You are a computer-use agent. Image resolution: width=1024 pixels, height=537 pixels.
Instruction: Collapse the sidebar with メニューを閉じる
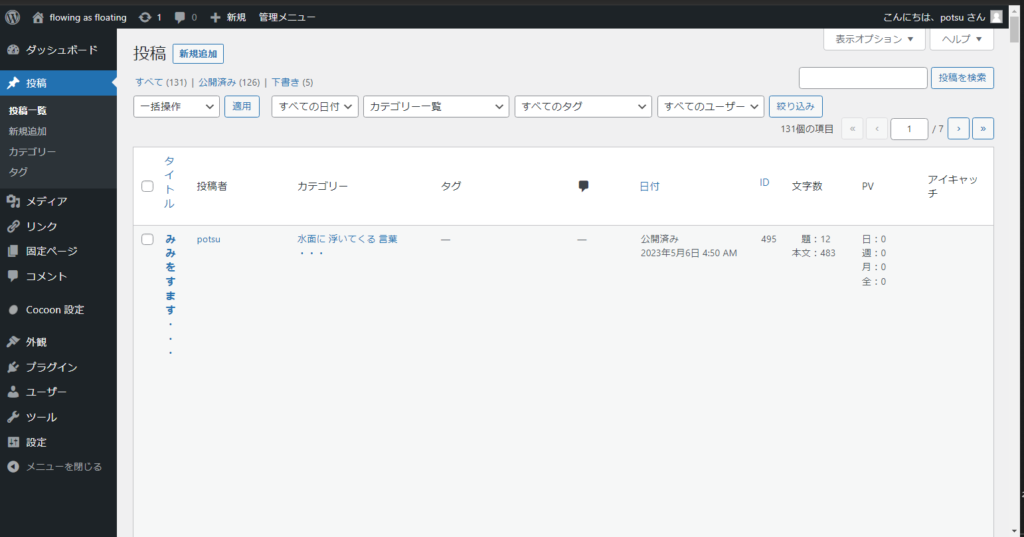[x=63, y=466]
